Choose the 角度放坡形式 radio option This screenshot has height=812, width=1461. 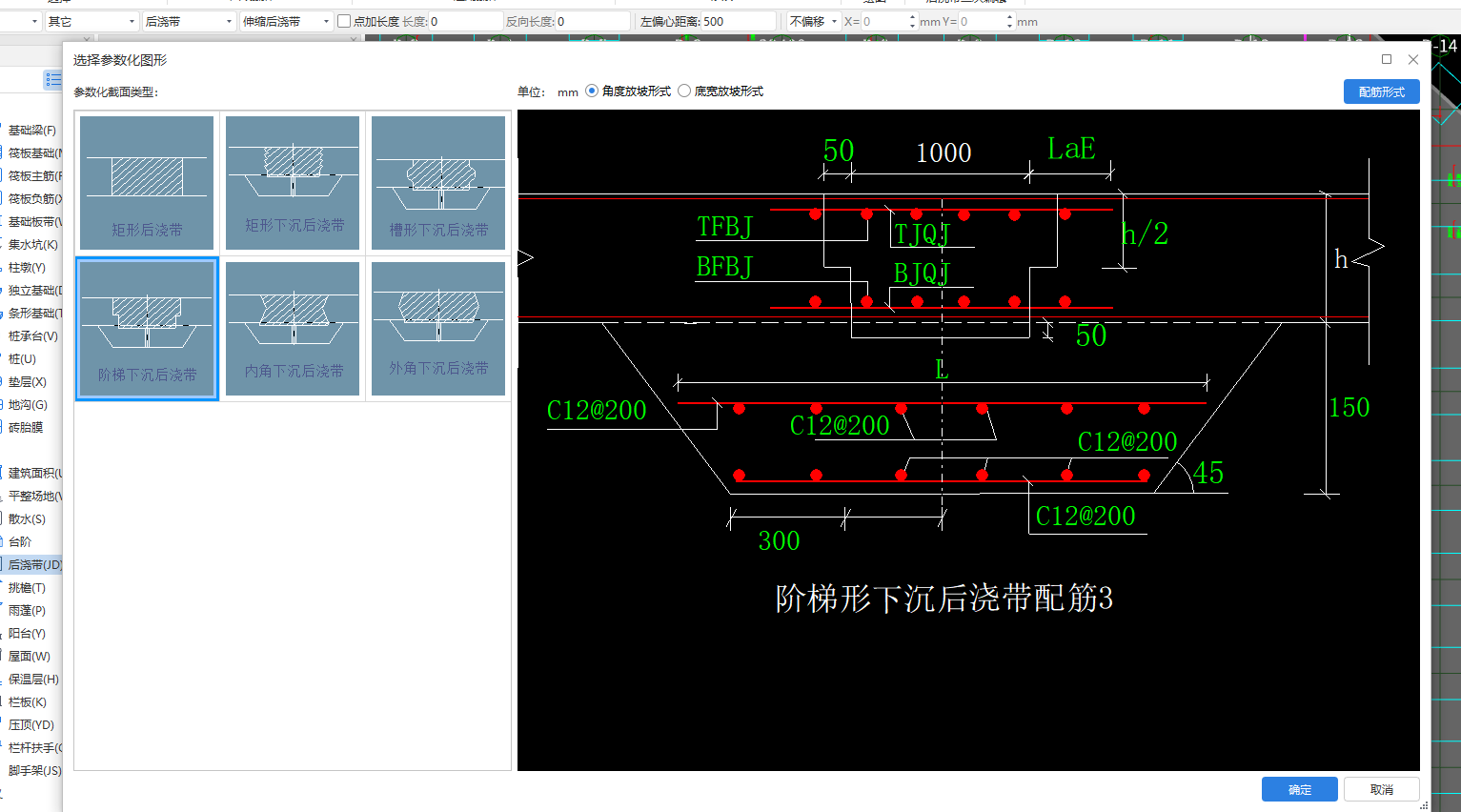(x=628, y=91)
